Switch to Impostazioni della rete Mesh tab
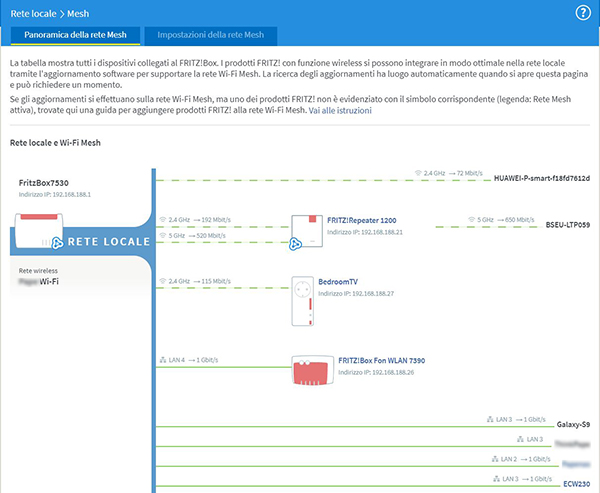 tap(210, 35)
